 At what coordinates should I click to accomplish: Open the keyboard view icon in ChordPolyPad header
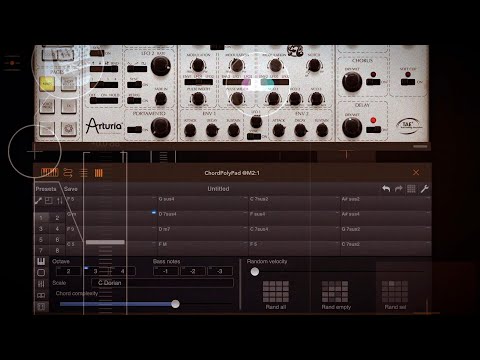click(x=49, y=173)
